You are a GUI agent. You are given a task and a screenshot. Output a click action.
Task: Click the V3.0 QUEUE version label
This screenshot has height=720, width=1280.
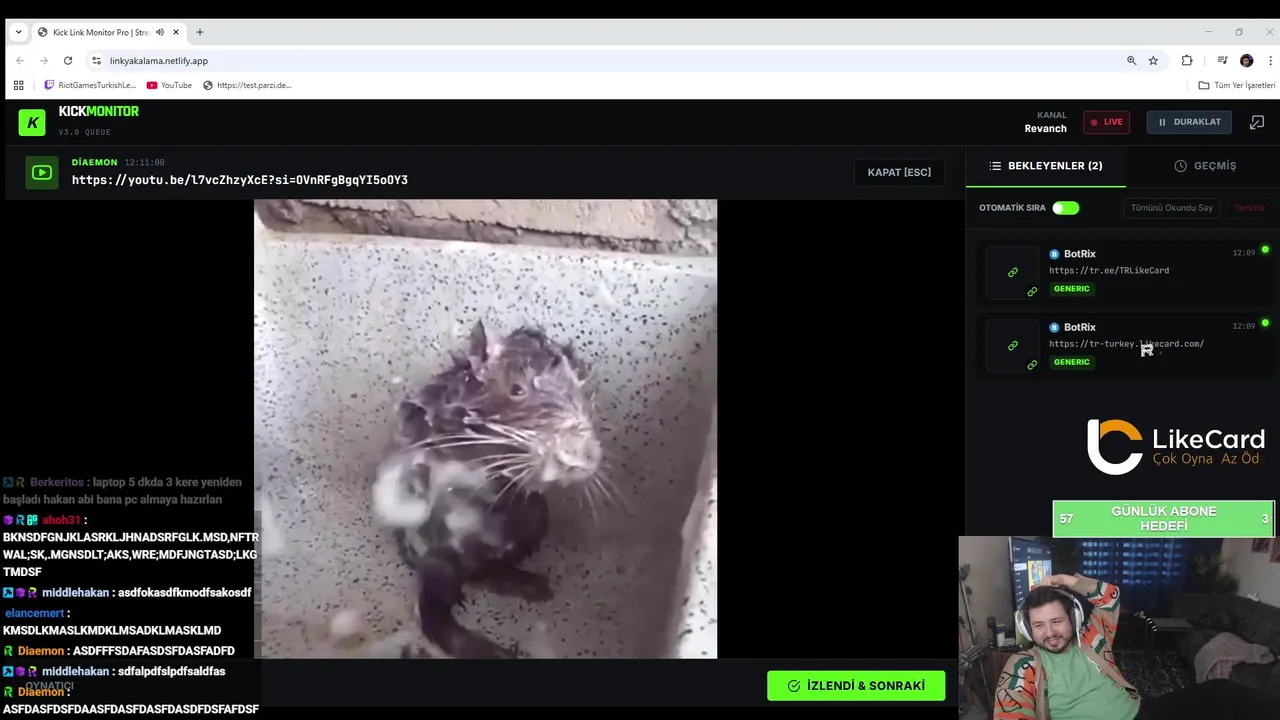click(x=84, y=132)
